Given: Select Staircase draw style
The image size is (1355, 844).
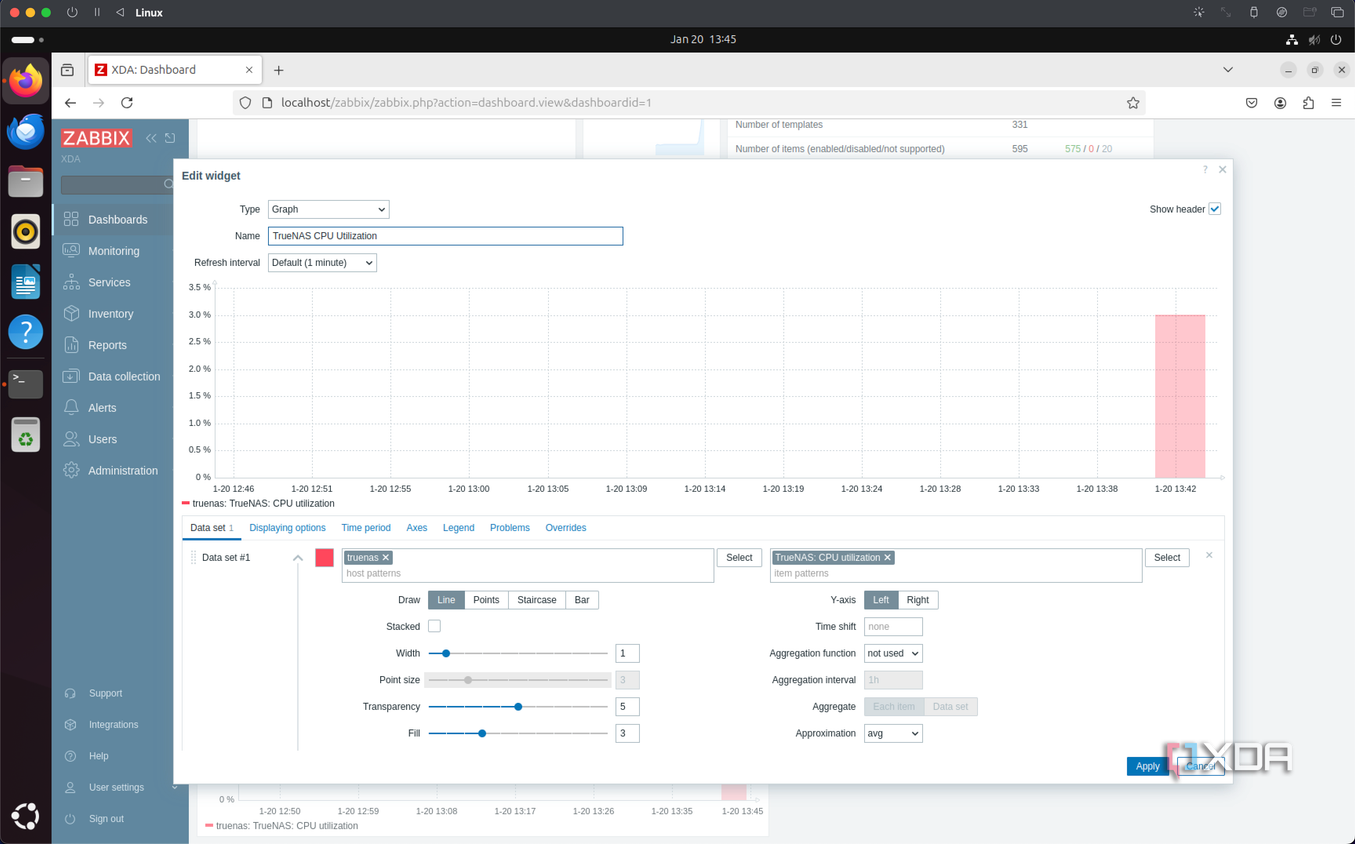Looking at the screenshot, I should point(537,600).
